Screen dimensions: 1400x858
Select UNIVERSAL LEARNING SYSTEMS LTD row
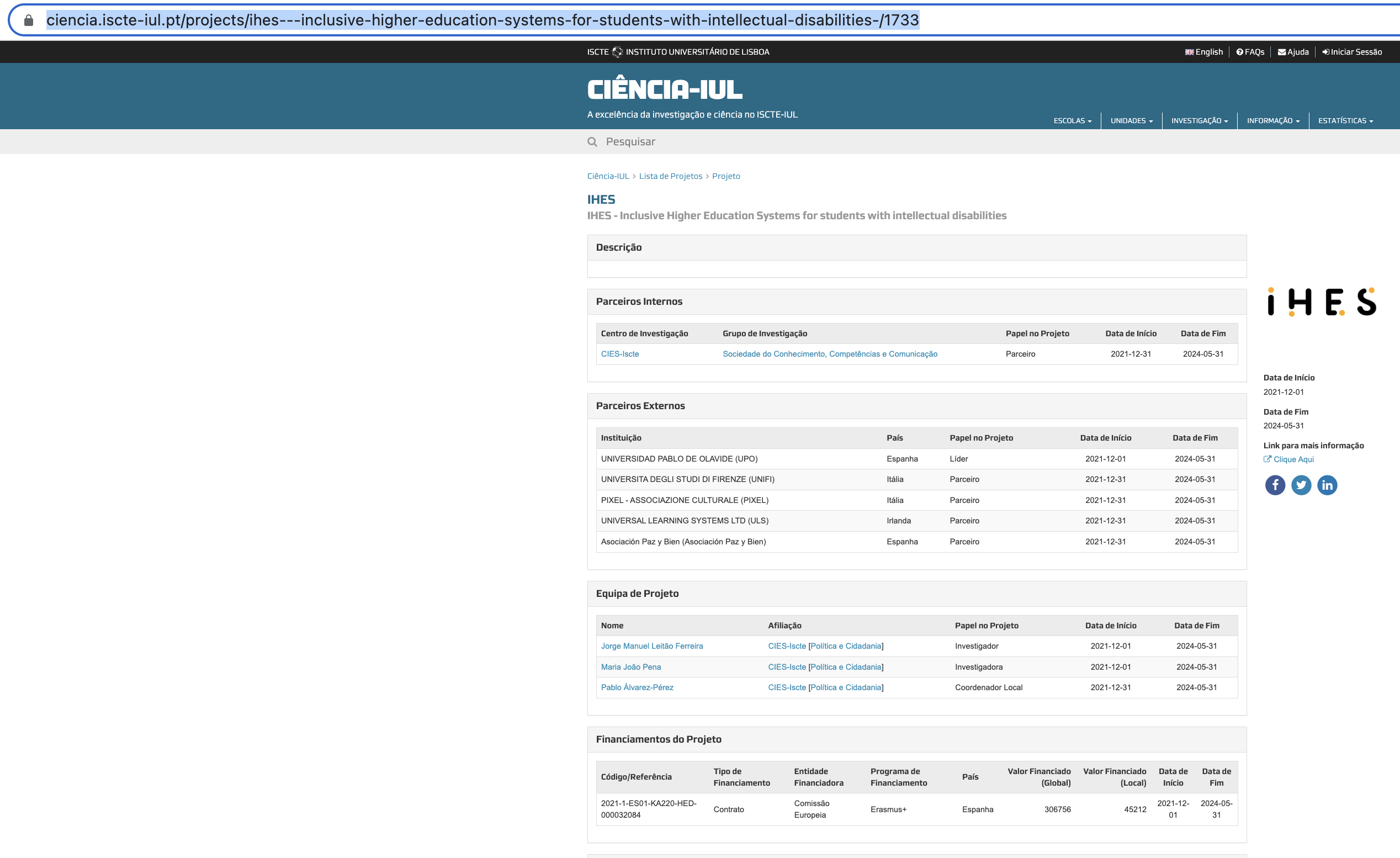(x=916, y=521)
